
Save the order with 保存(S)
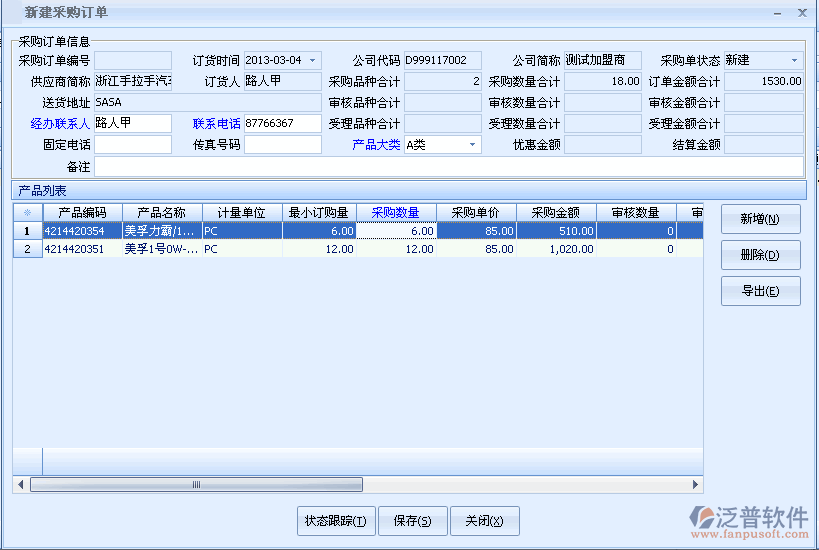pos(412,520)
